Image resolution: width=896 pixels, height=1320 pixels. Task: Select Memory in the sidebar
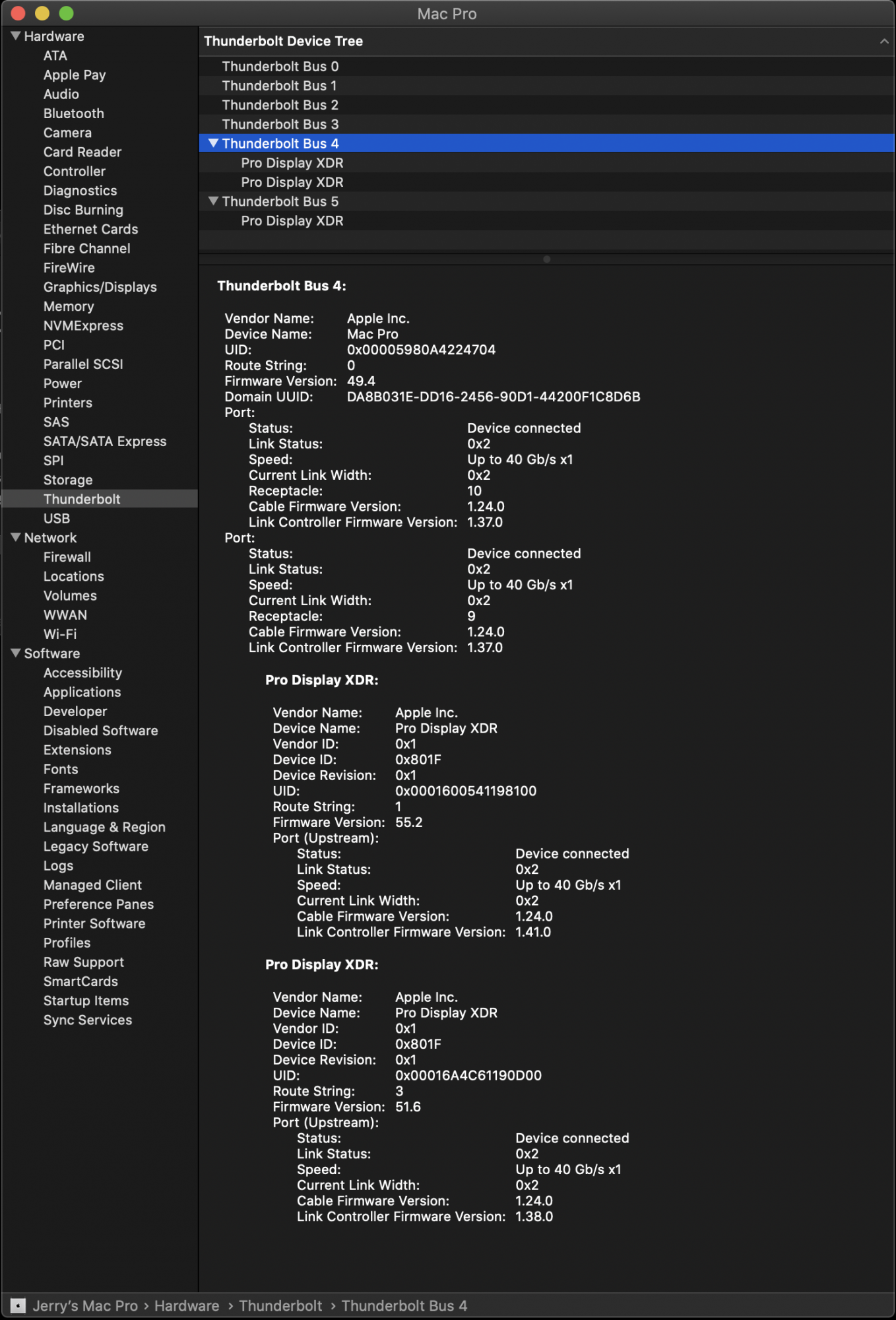tap(69, 306)
